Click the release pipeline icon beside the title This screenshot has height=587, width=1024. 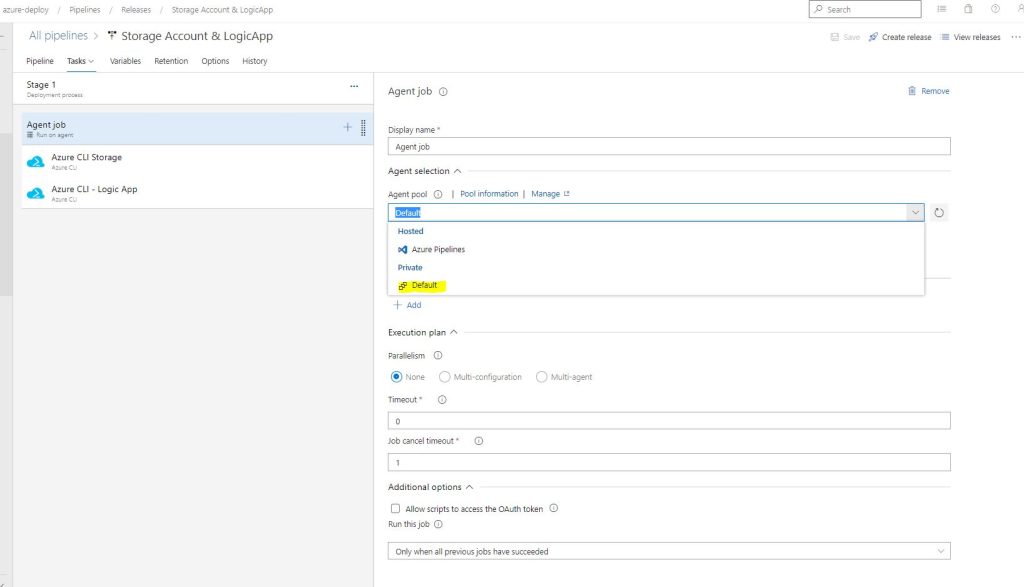[112, 35]
